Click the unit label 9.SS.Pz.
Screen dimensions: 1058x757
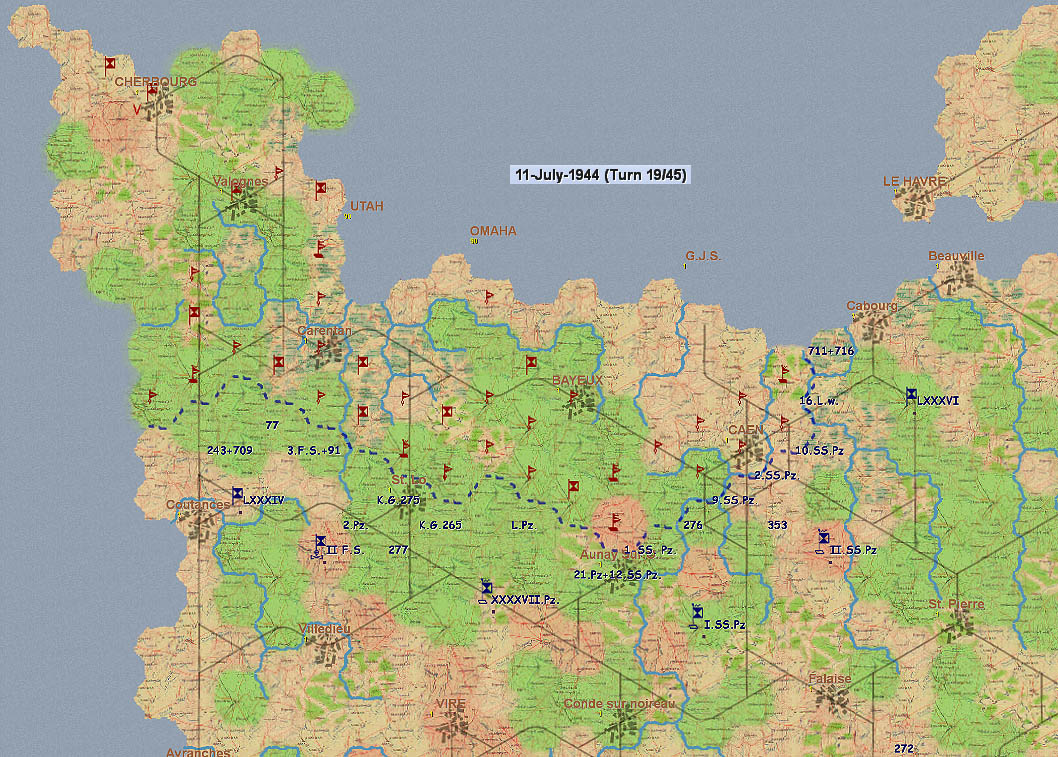733,500
